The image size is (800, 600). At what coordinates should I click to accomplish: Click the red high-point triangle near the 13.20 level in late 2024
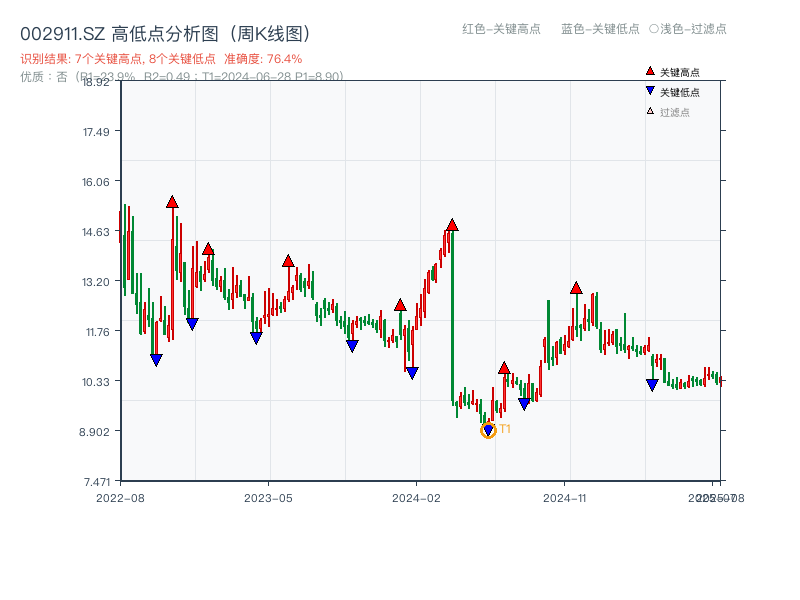tap(576, 287)
